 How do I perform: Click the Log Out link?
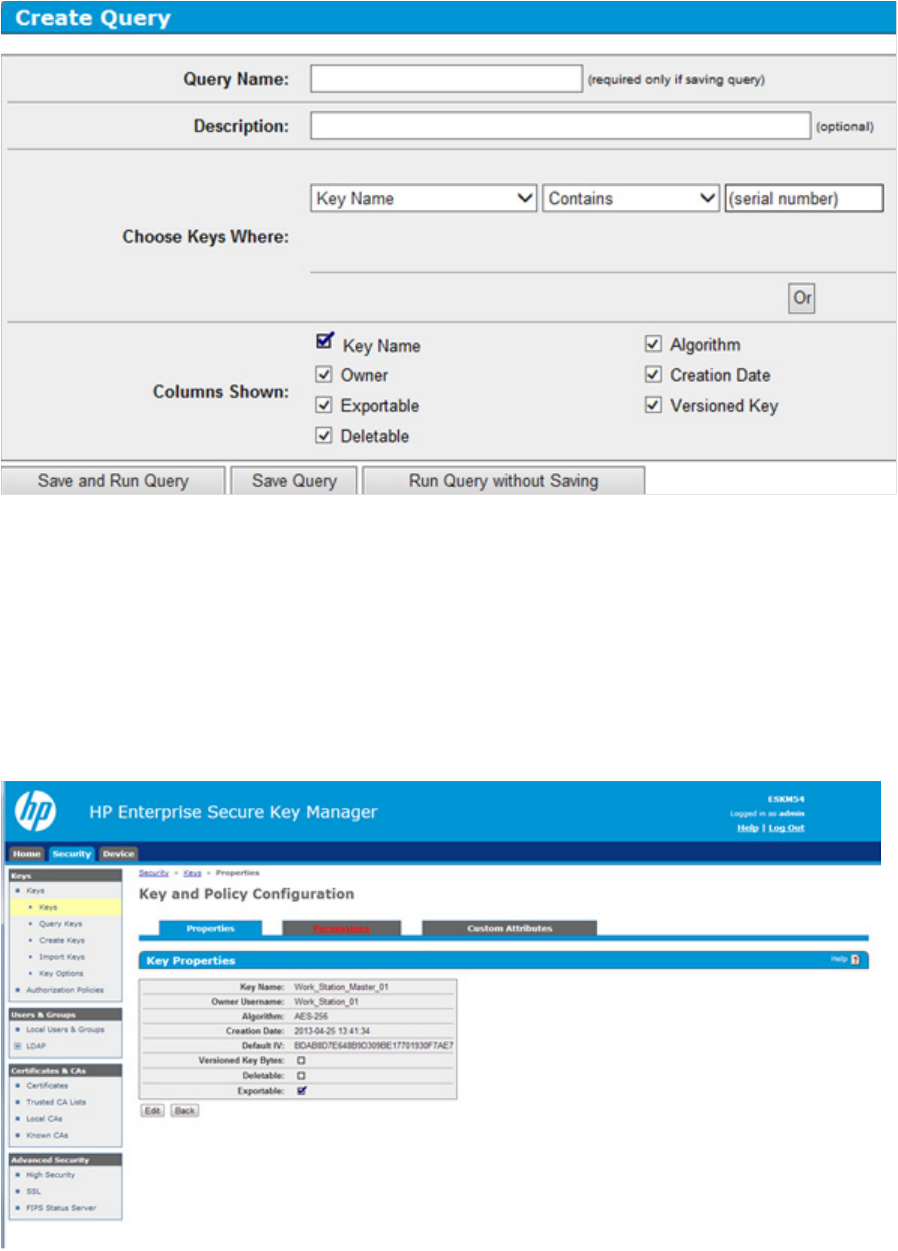786,828
